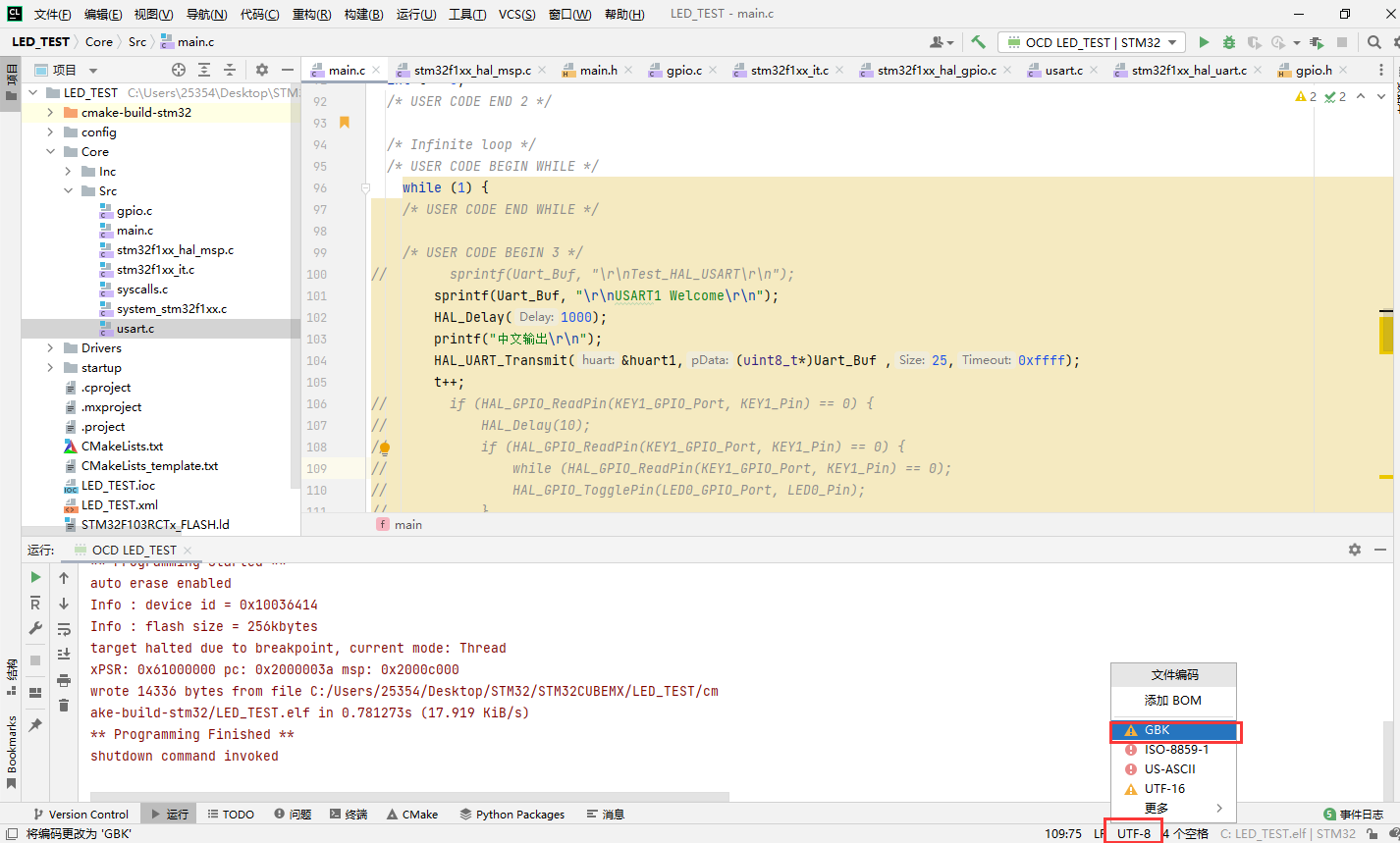Open the 代码(C) menu
This screenshot has height=843, width=1400.
259,15
